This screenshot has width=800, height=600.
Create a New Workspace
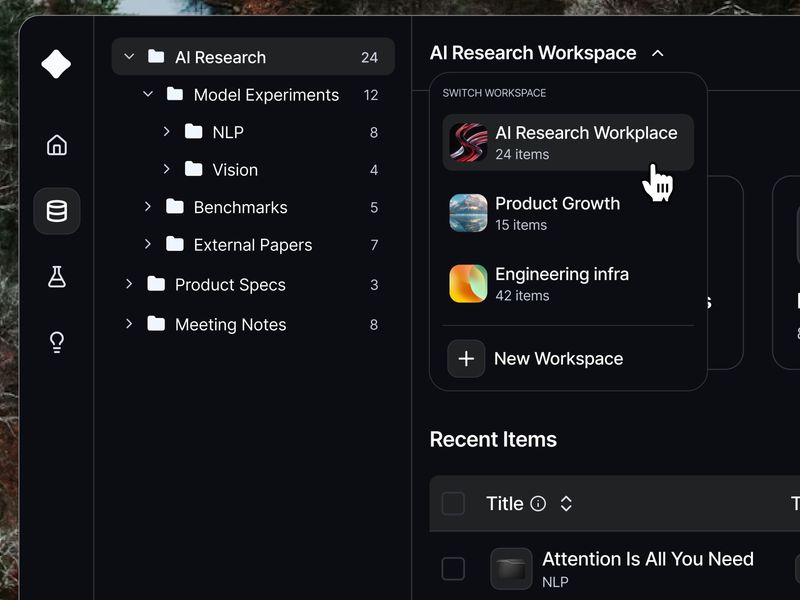coord(557,358)
